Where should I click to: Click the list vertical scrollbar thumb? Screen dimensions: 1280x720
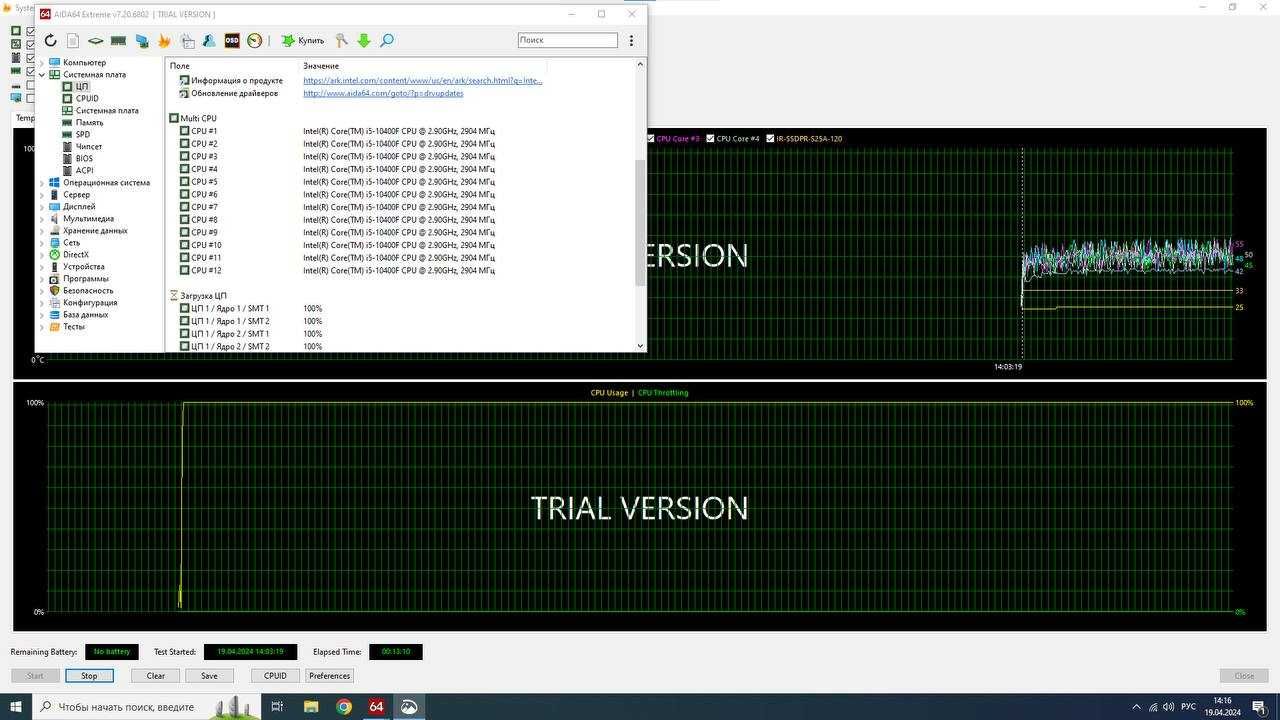coord(640,223)
